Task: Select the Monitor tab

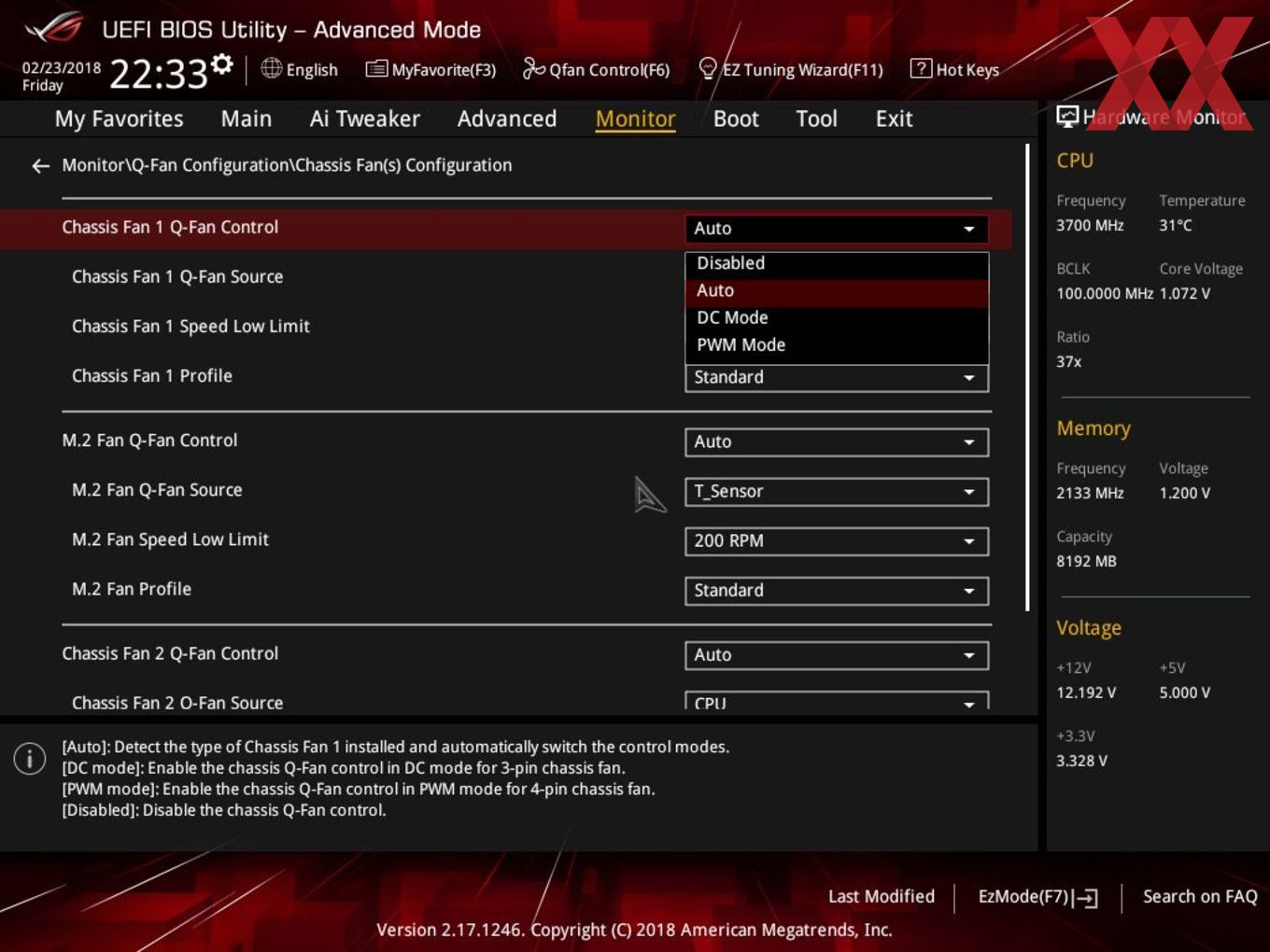Action: (x=635, y=119)
